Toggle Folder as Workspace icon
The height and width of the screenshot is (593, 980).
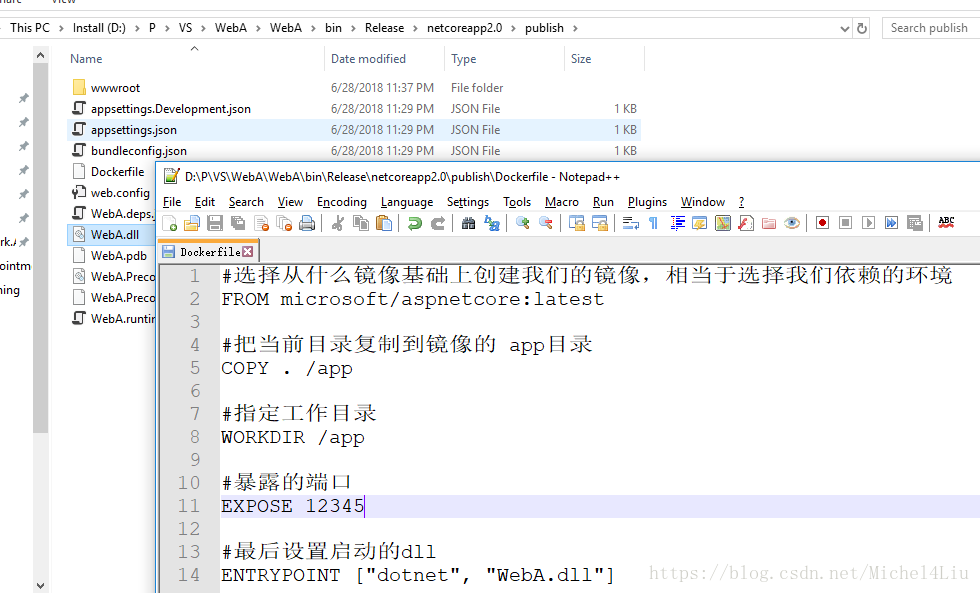(769, 223)
